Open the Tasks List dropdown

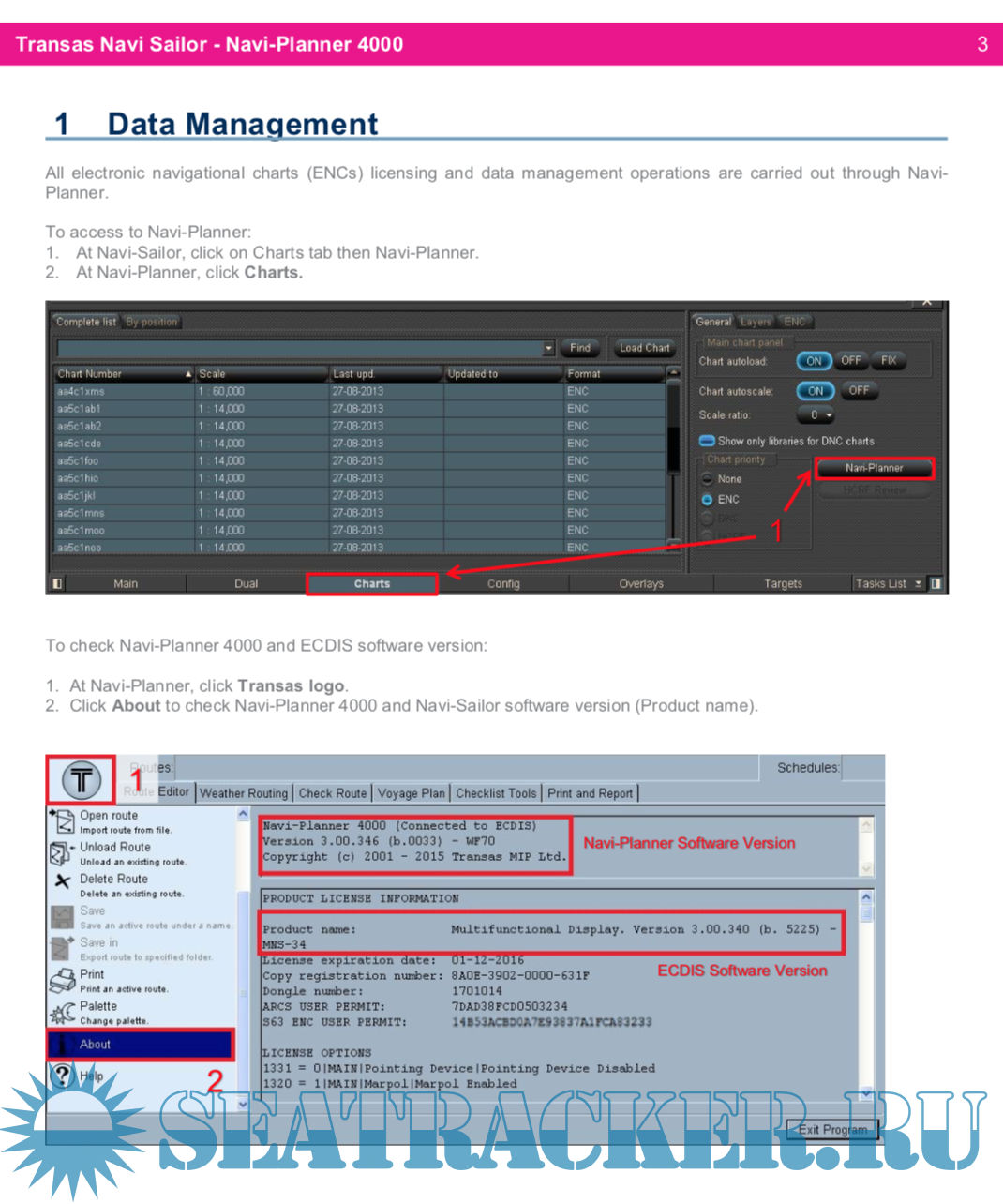pos(918,583)
